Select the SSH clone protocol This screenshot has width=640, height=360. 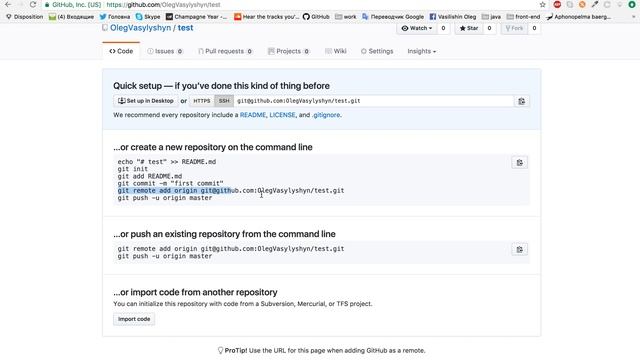point(224,101)
